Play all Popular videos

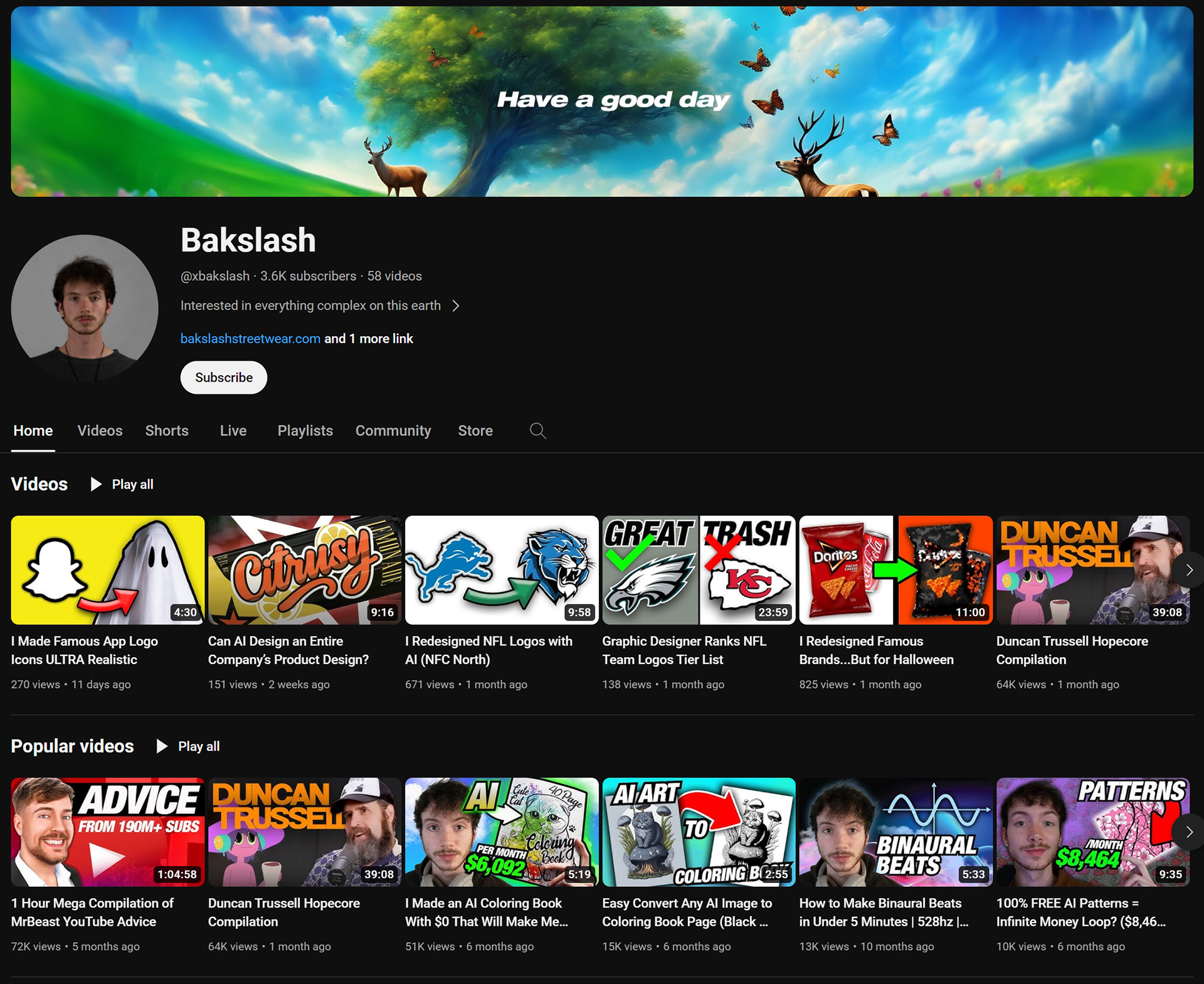(x=188, y=746)
